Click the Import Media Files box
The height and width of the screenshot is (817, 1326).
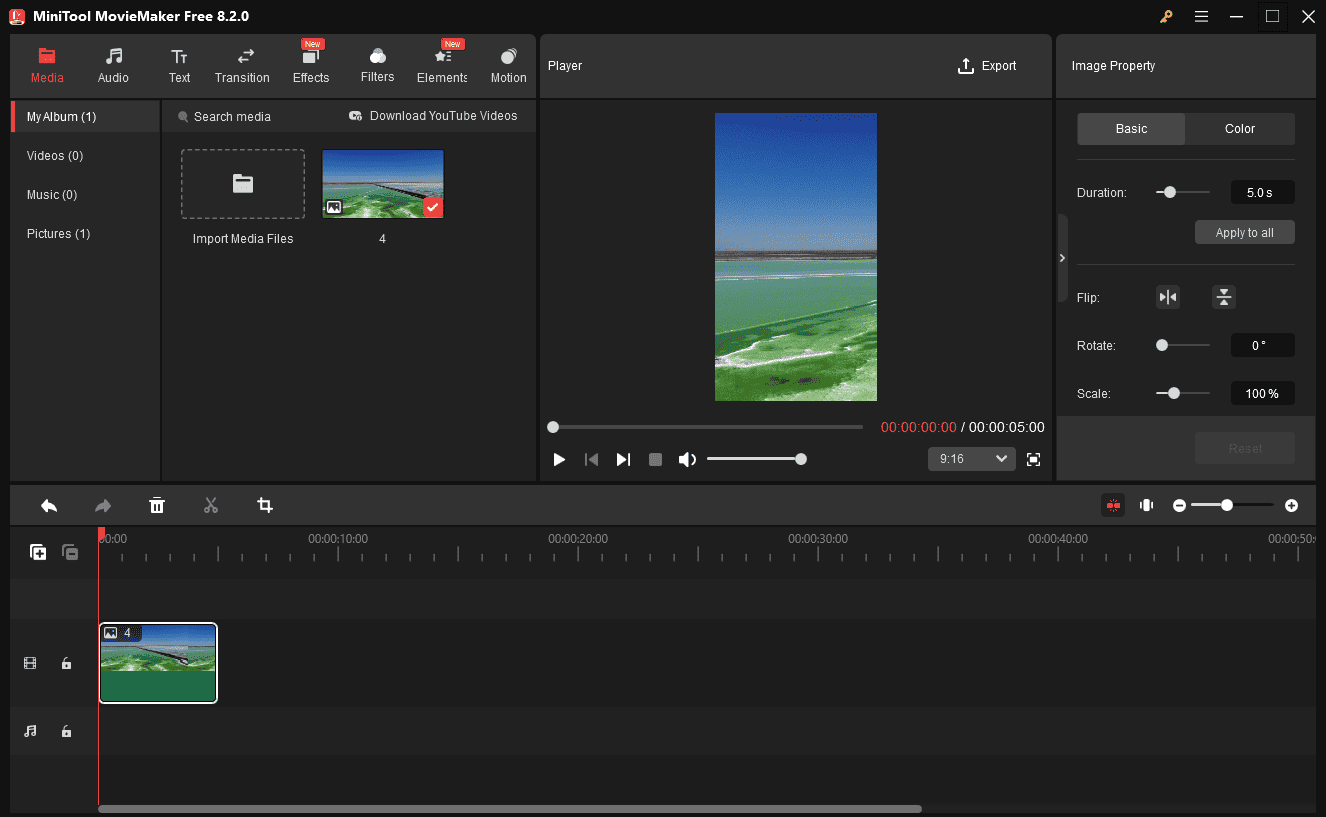pyautogui.click(x=243, y=184)
